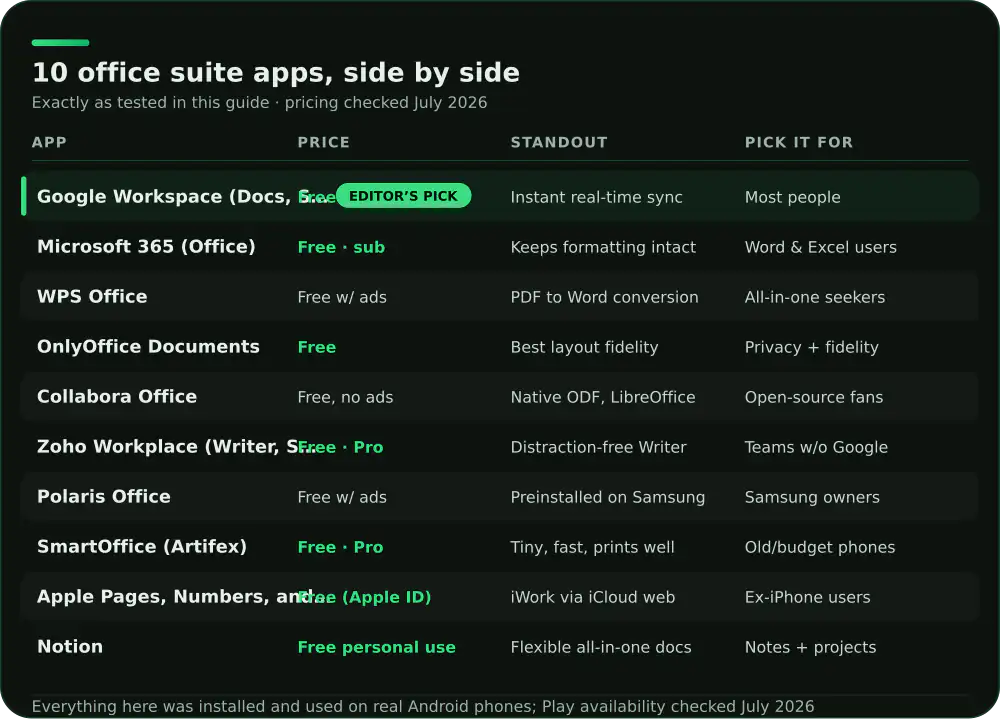Click the 'Distraction-free Writer' cell

pyautogui.click(x=598, y=447)
